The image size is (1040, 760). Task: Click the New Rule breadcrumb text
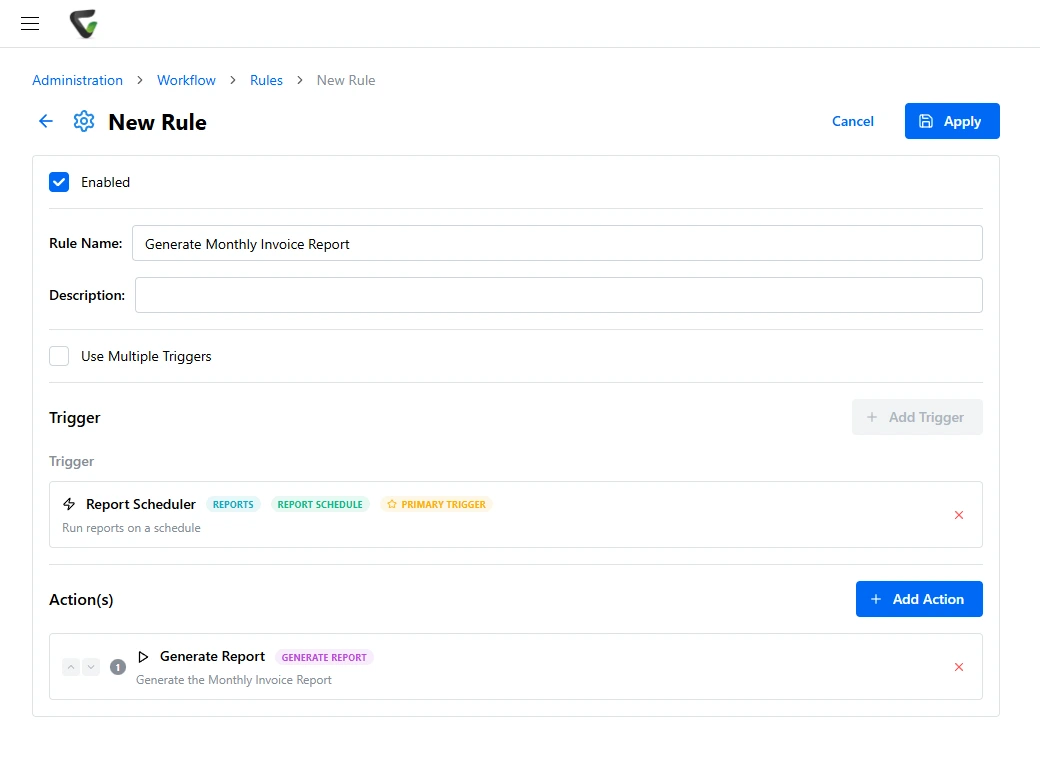point(346,80)
